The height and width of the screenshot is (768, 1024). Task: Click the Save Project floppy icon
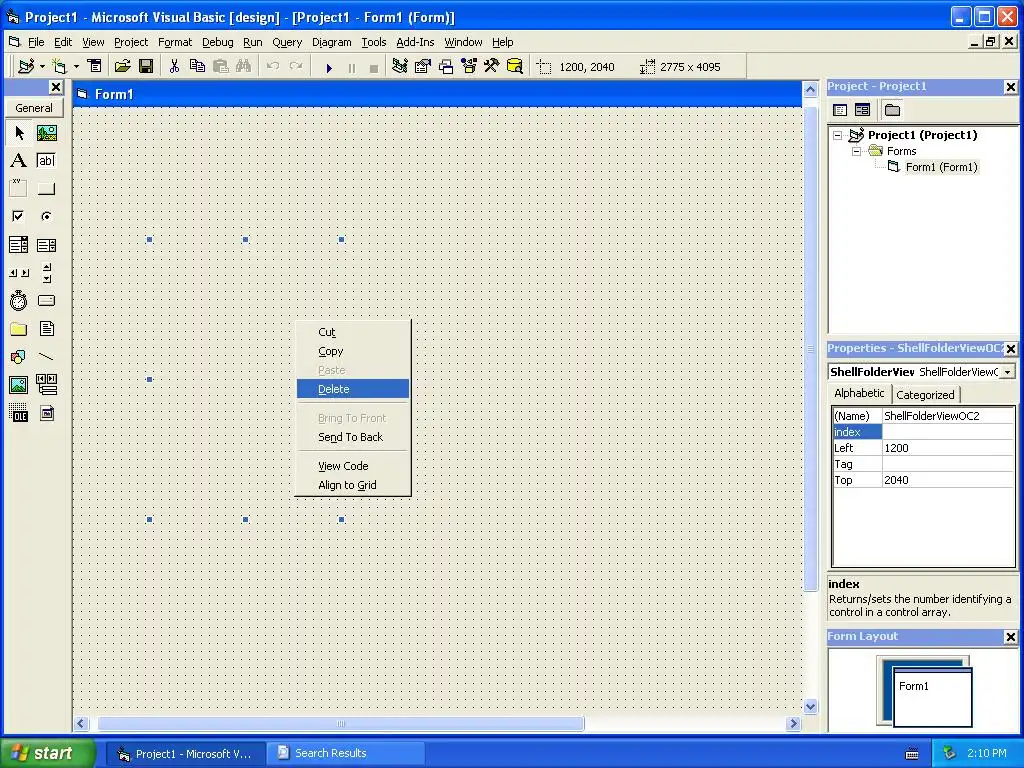(x=146, y=66)
